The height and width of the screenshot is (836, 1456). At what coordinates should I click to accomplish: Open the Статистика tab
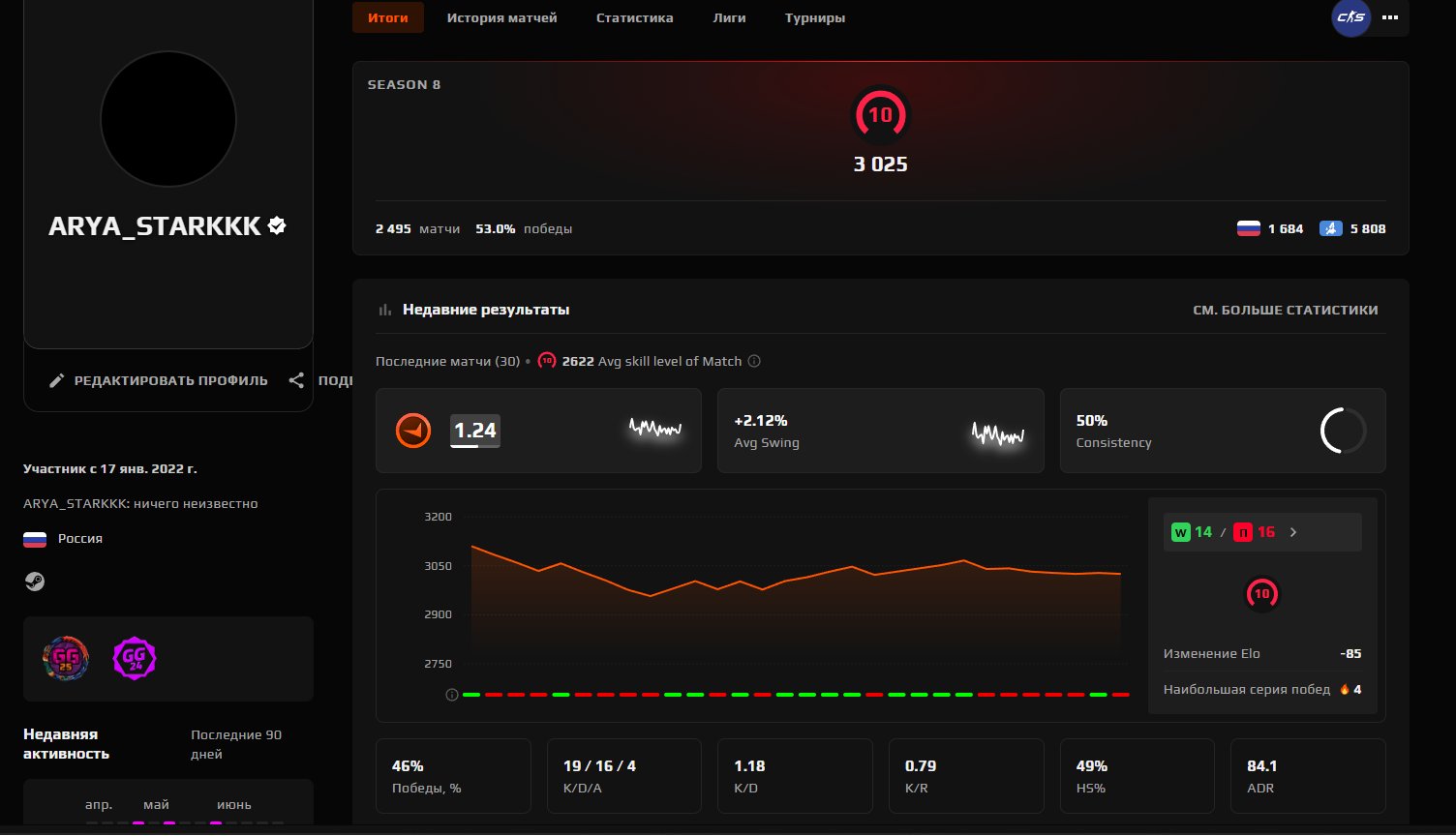coord(634,17)
